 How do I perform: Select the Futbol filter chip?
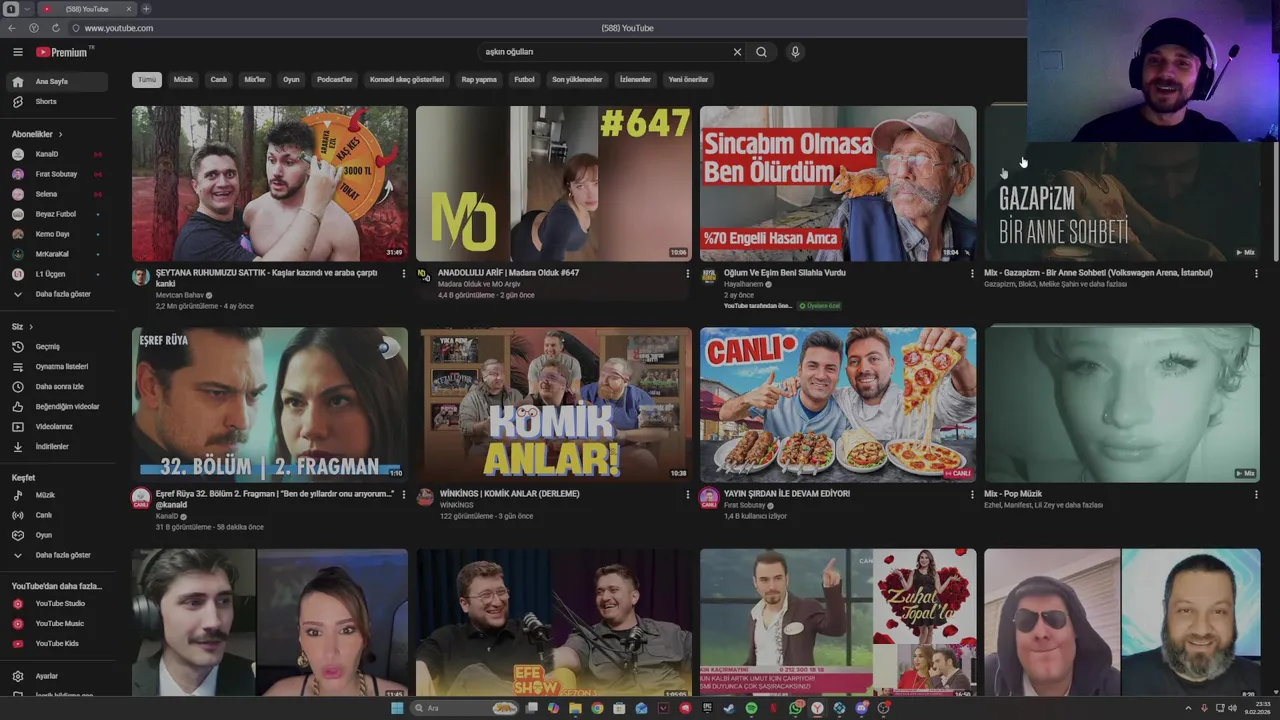point(524,79)
